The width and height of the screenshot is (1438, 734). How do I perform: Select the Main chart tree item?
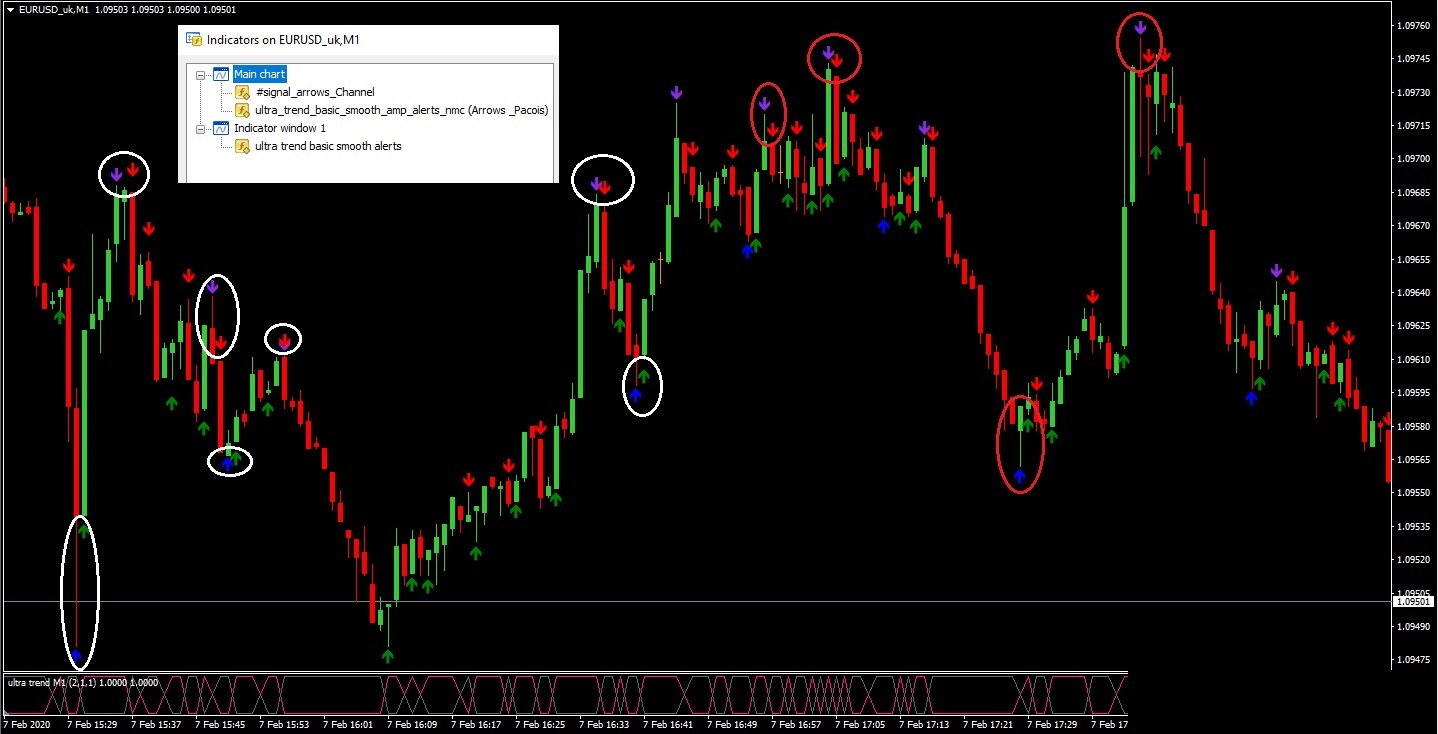click(259, 74)
